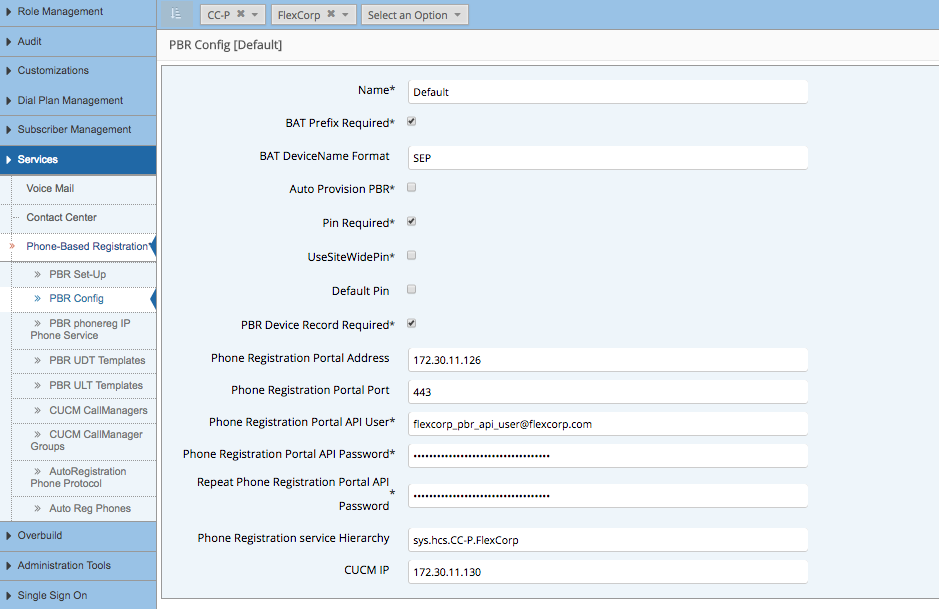Open the Select an Option dropdown
Viewport: 939px width, 609px height.
pyautogui.click(x=414, y=14)
